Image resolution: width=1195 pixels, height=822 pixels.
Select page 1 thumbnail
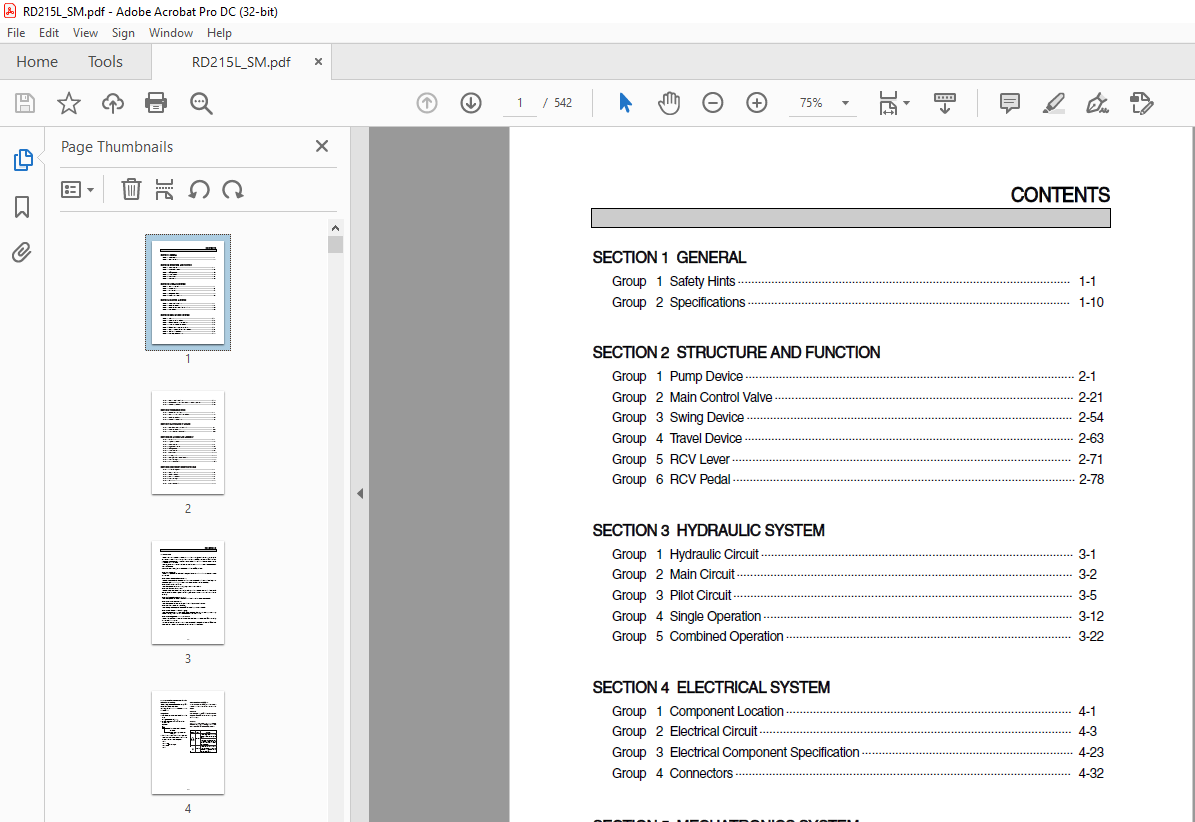[x=188, y=293]
